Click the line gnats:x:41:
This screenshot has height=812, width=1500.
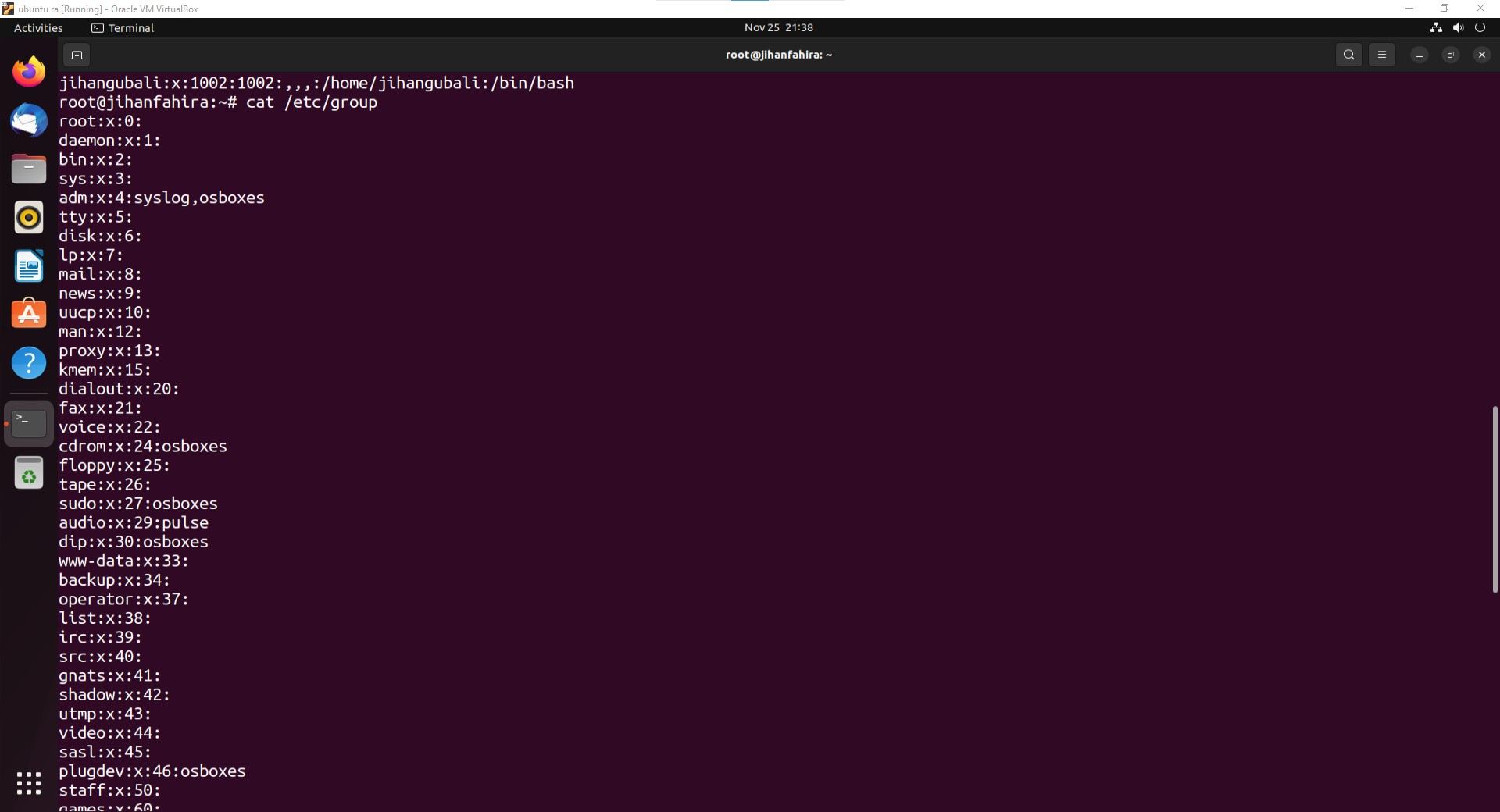(x=110, y=675)
